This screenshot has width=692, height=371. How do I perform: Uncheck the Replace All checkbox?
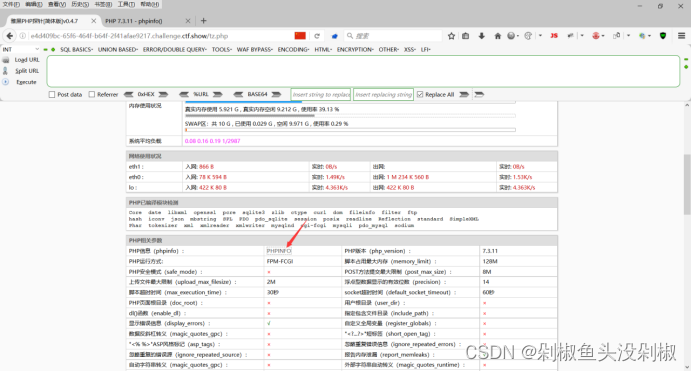(420, 94)
